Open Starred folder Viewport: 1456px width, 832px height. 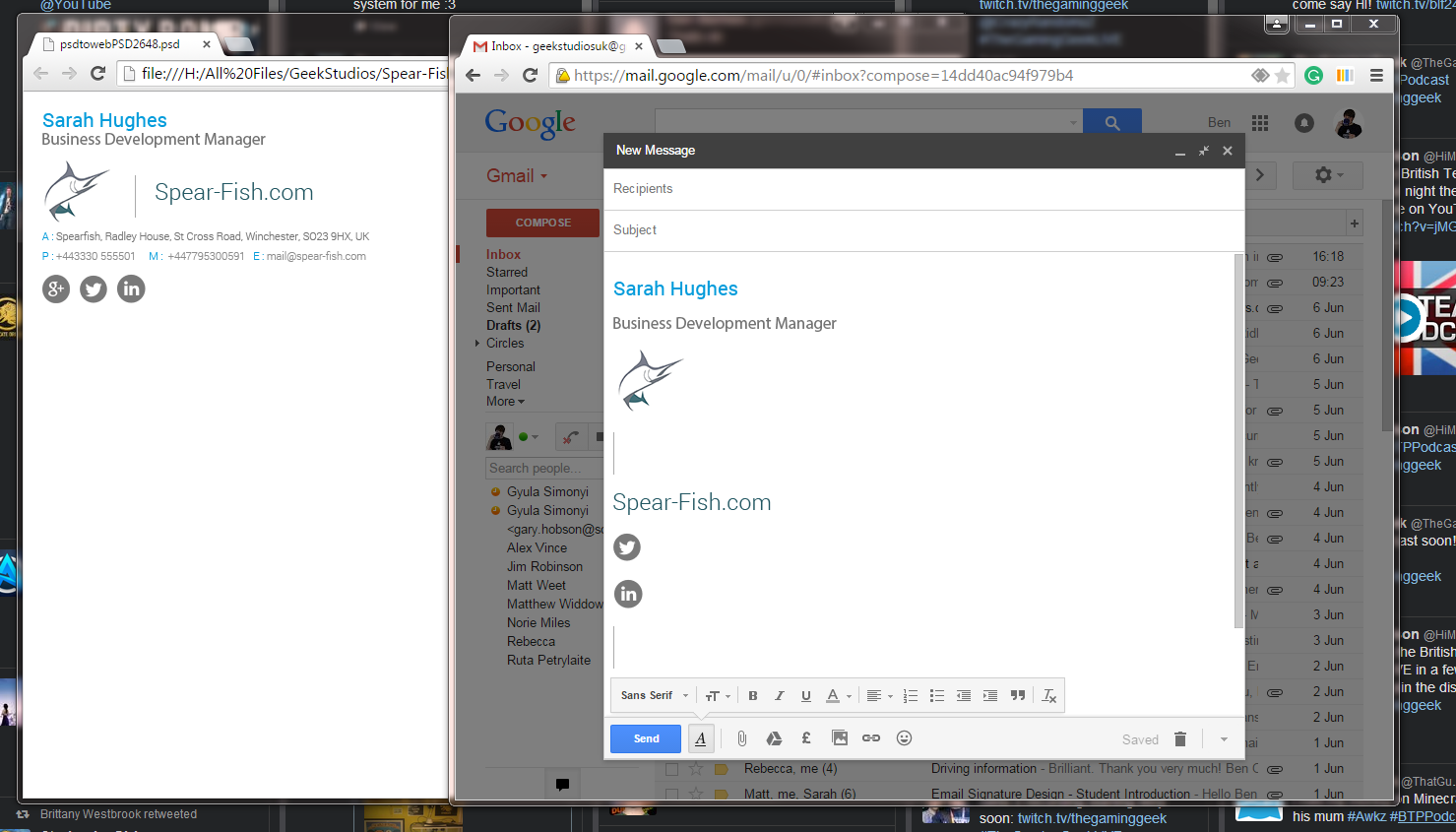tap(507, 273)
